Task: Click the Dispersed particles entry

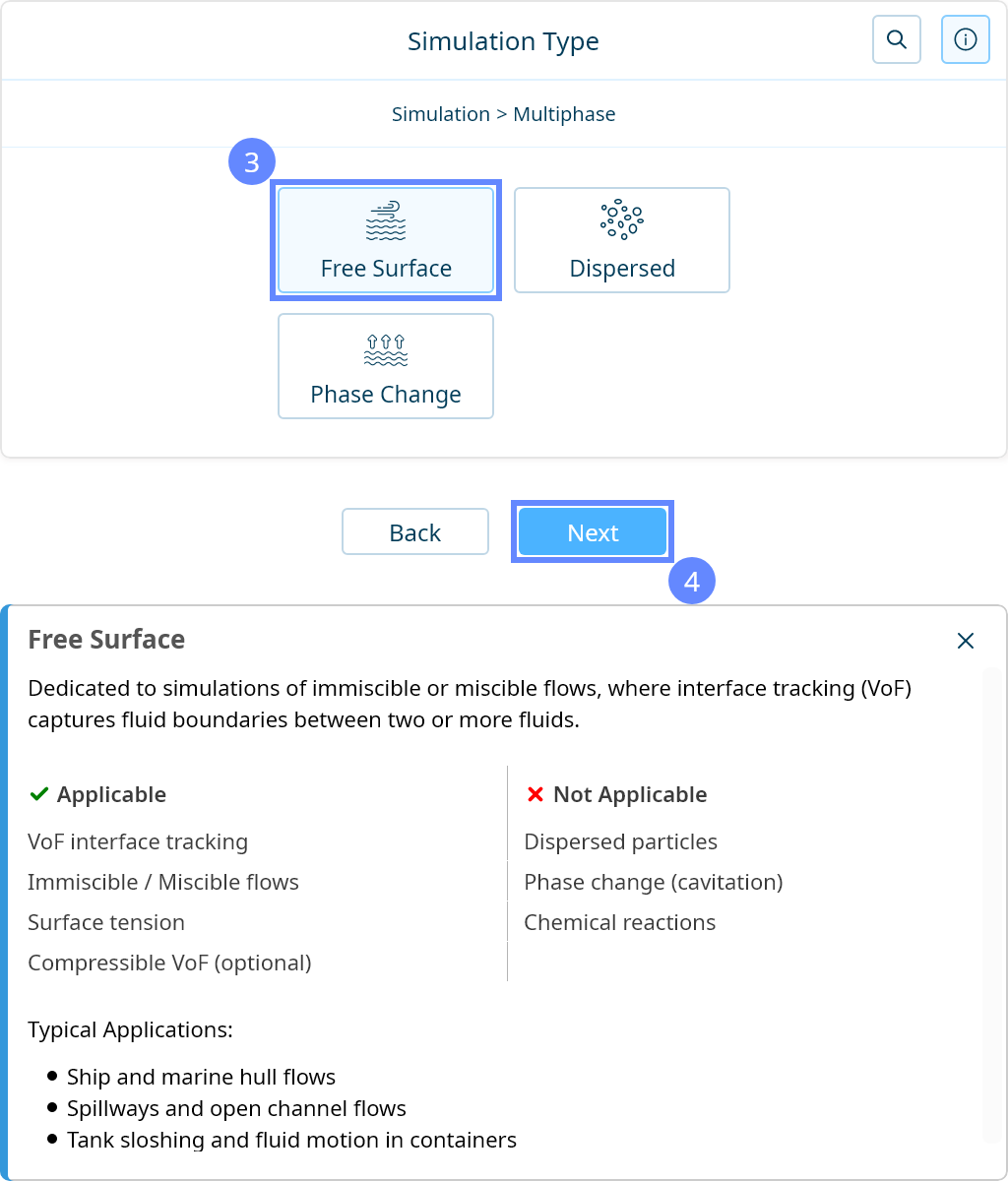Action: 620,841
